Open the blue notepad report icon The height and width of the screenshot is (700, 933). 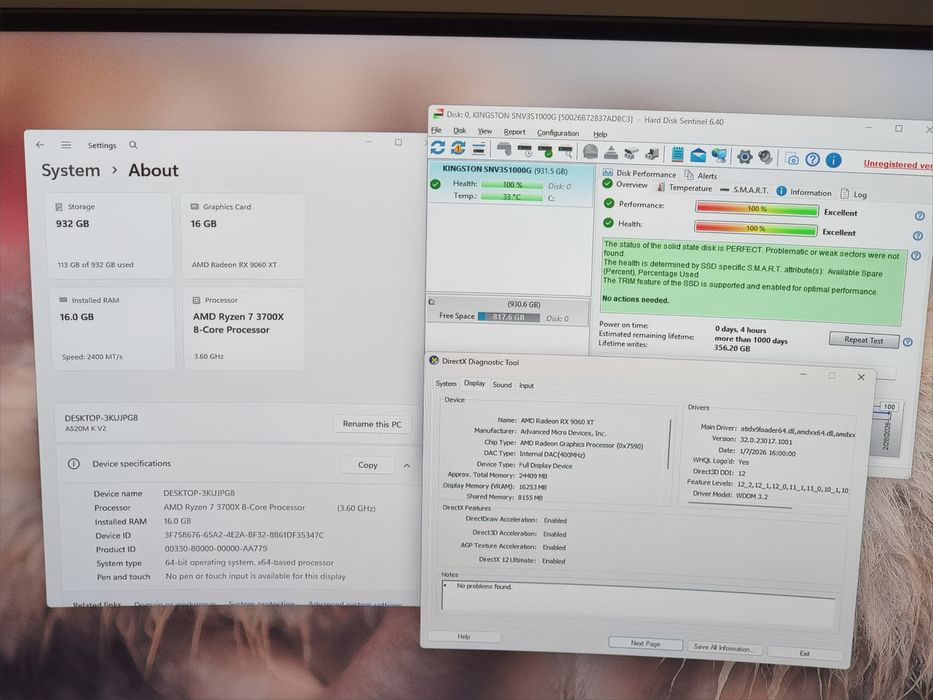point(677,154)
